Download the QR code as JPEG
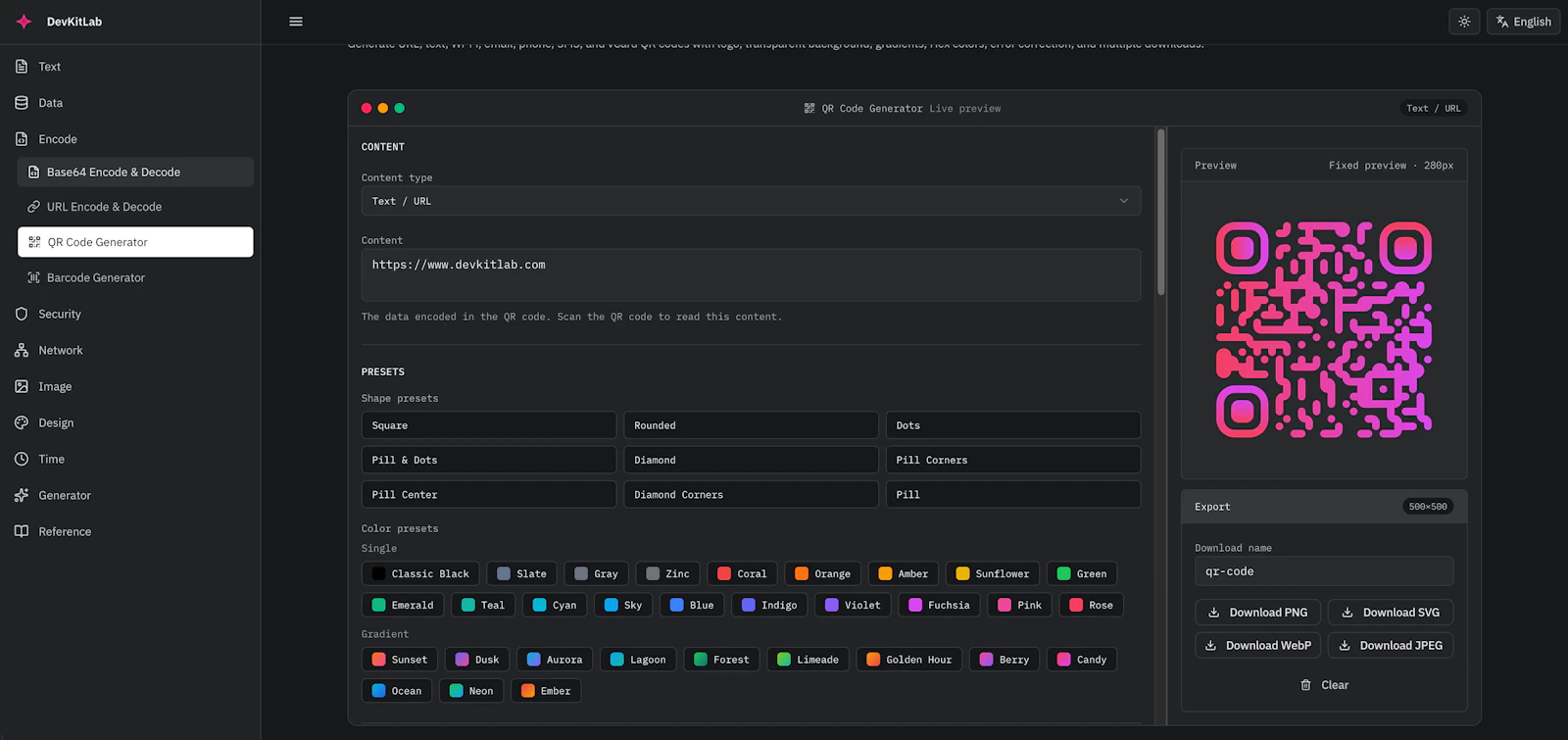This screenshot has height=740, width=1568. pyautogui.click(x=1391, y=646)
